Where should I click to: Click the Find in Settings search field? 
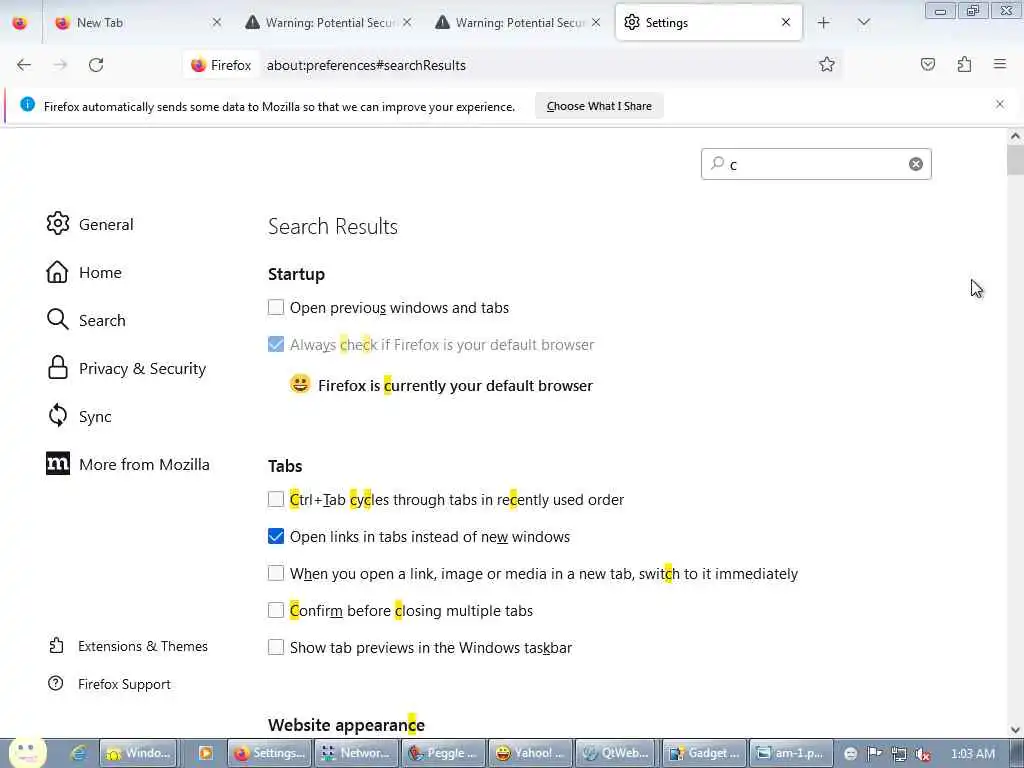(x=816, y=164)
